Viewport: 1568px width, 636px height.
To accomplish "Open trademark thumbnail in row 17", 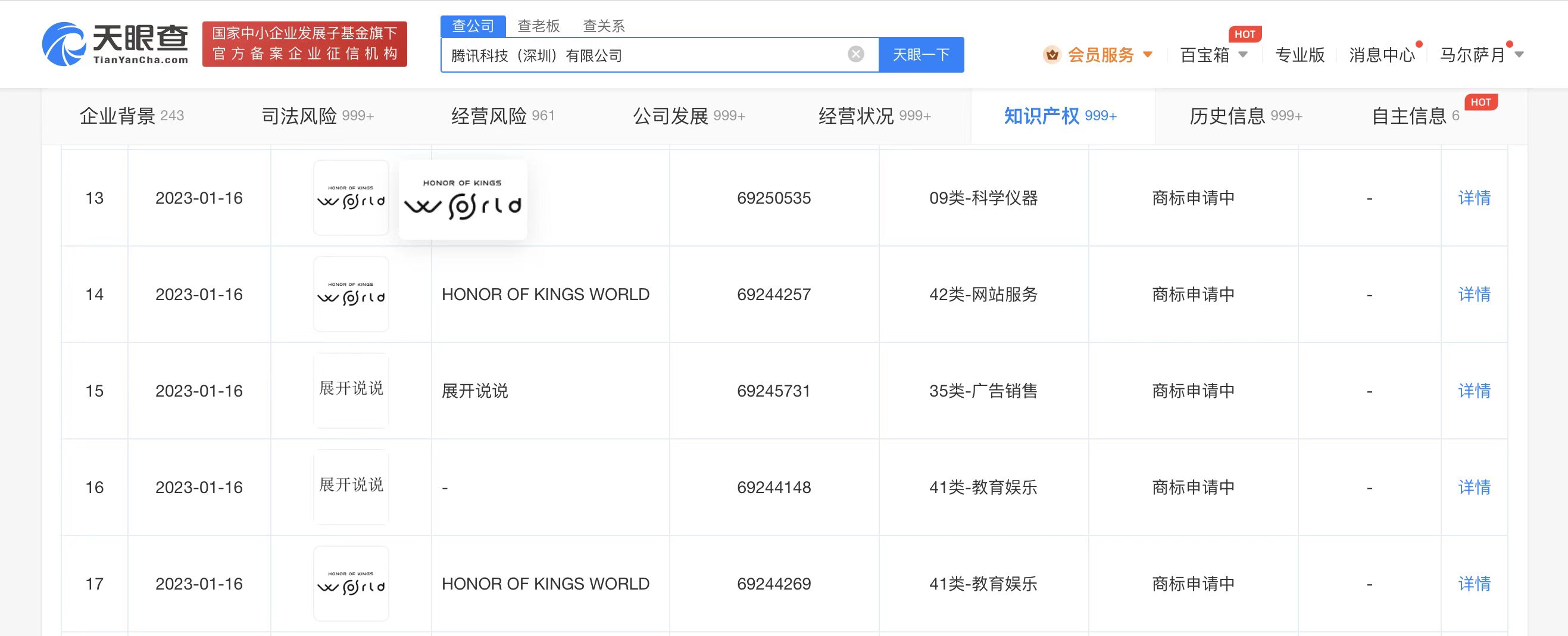I will click(x=351, y=584).
